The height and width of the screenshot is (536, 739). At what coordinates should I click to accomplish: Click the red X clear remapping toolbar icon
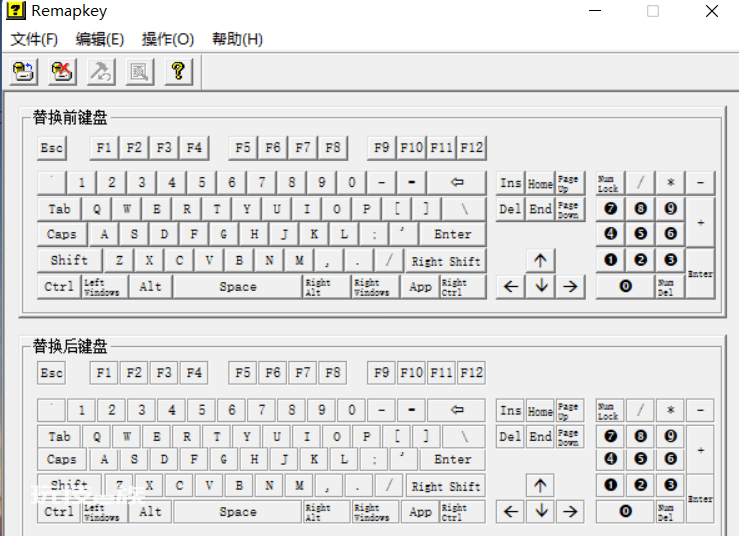point(62,72)
